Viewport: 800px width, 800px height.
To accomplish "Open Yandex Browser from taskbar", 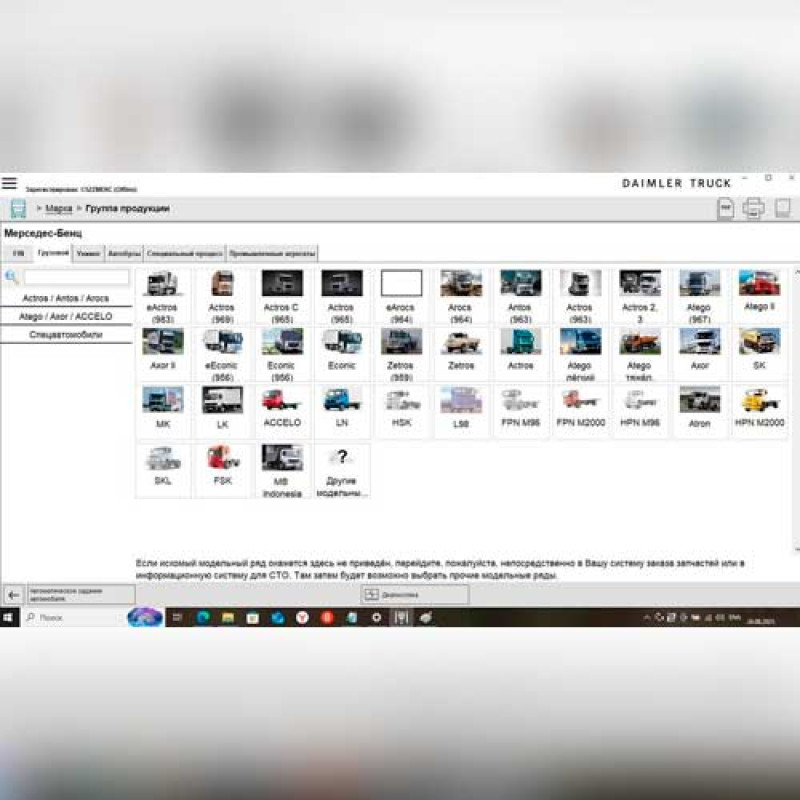I will pos(303,617).
